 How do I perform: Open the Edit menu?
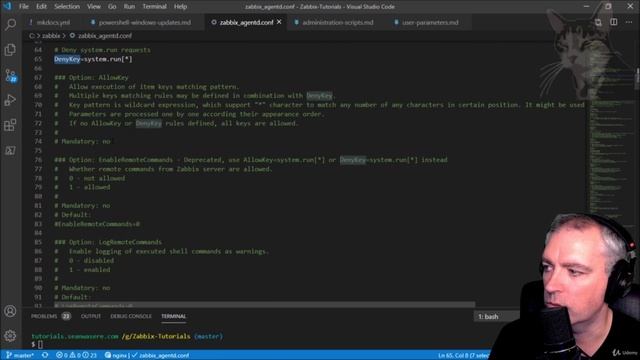[x=41, y=7]
